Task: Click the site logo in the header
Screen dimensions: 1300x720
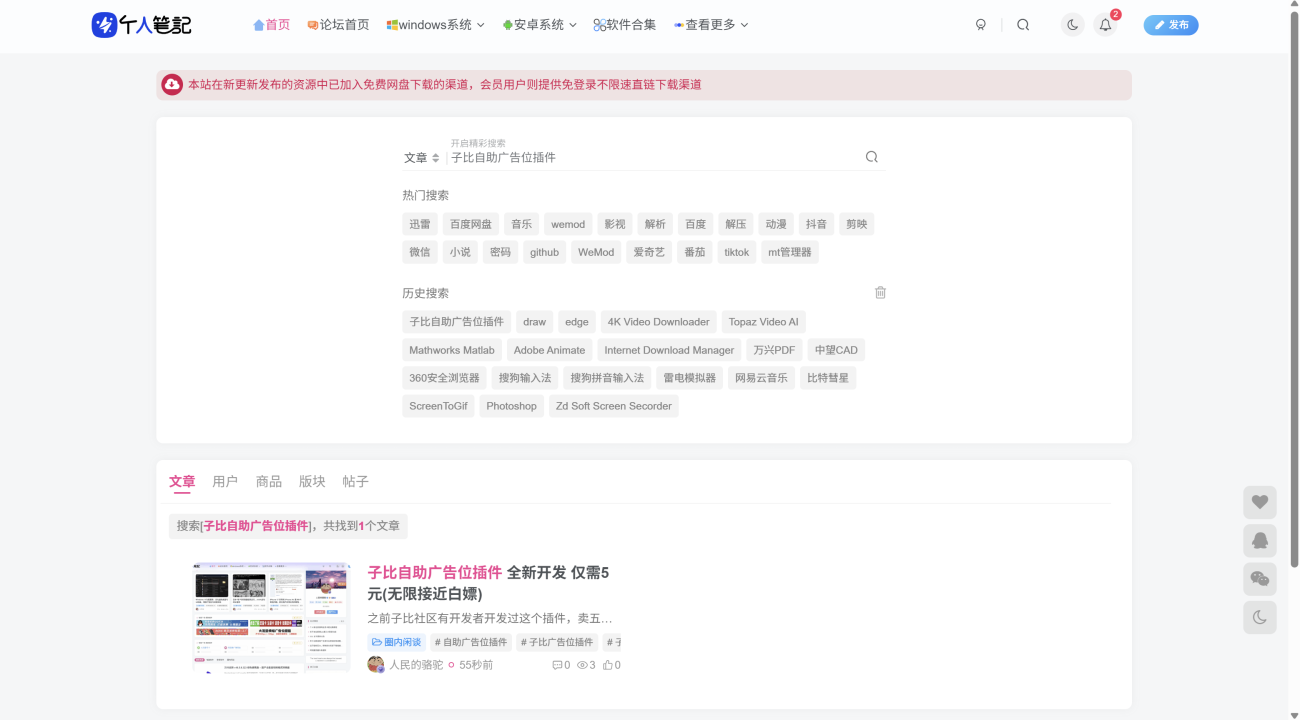Action: point(141,25)
